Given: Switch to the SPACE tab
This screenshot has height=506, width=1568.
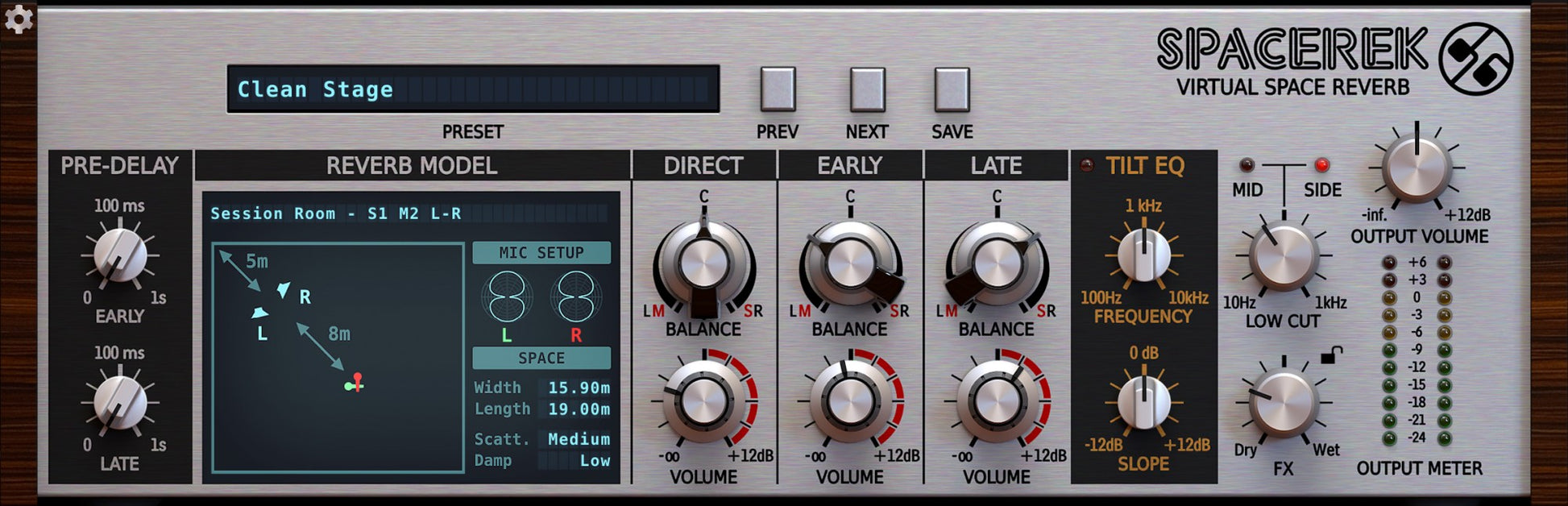Looking at the screenshot, I should (541, 358).
